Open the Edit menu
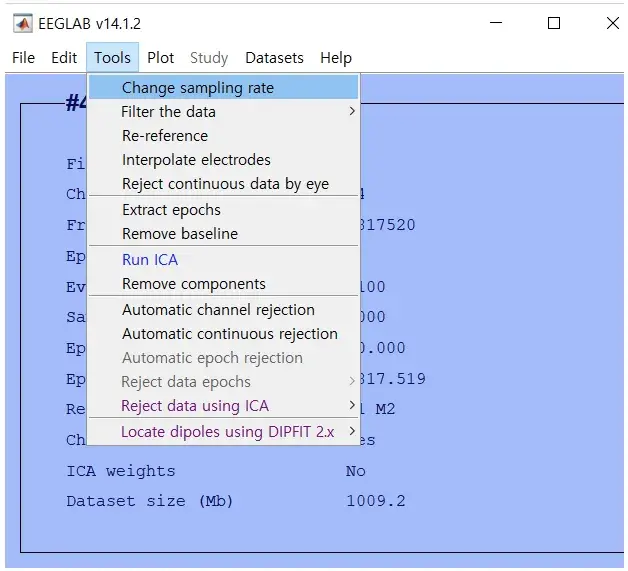The width and height of the screenshot is (628, 571). pos(64,58)
